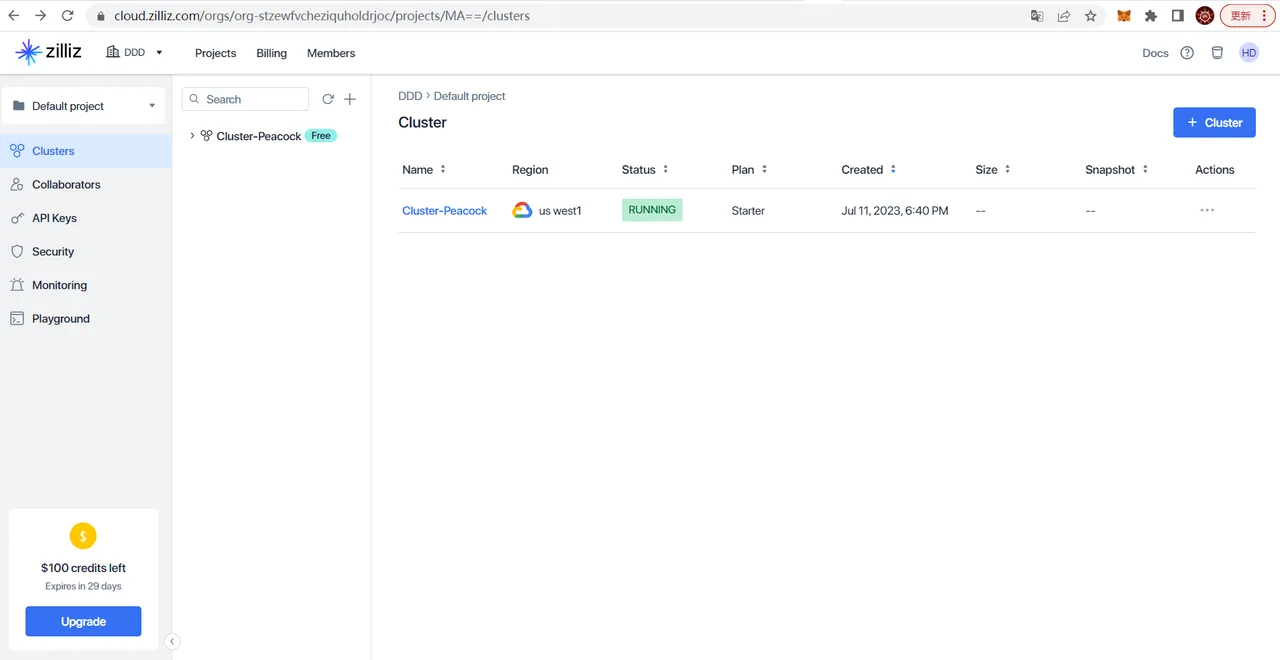Toggle the browser side panel icon
This screenshot has height=660, width=1280.
[1178, 16]
